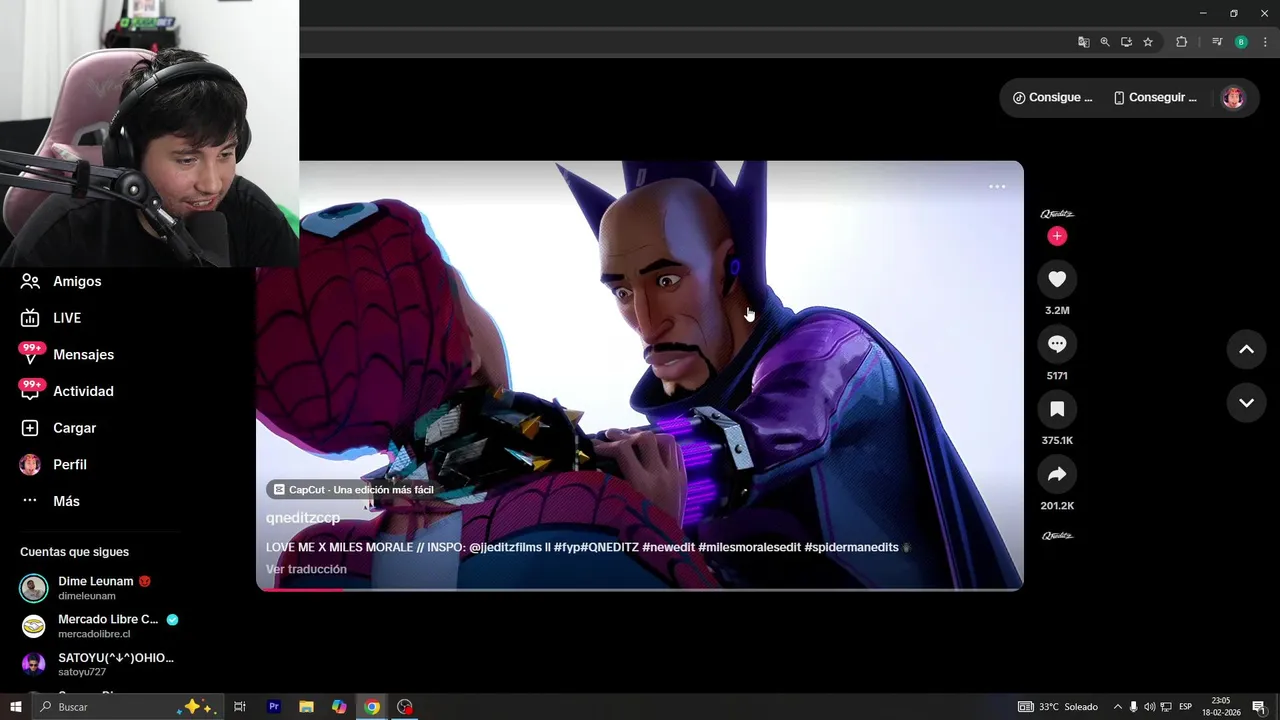
Task: Click the Chrome translate page icon
Action: tap(1083, 42)
